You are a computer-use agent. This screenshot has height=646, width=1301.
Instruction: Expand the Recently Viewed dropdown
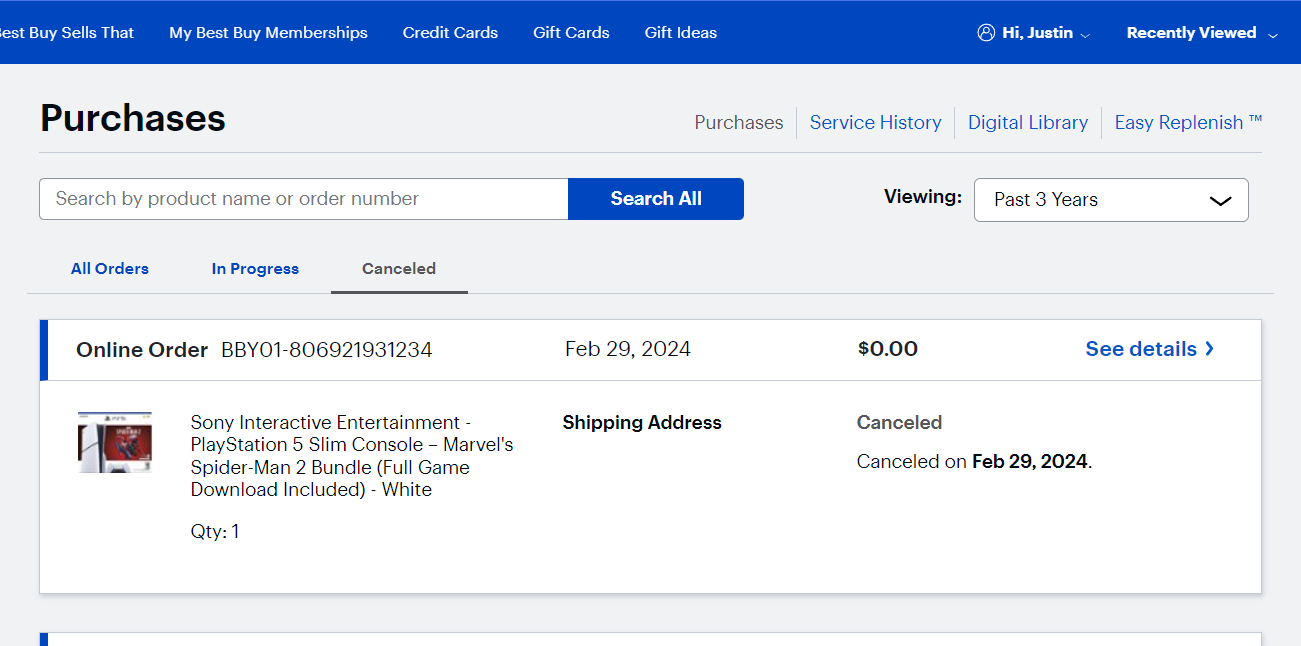coord(1202,33)
